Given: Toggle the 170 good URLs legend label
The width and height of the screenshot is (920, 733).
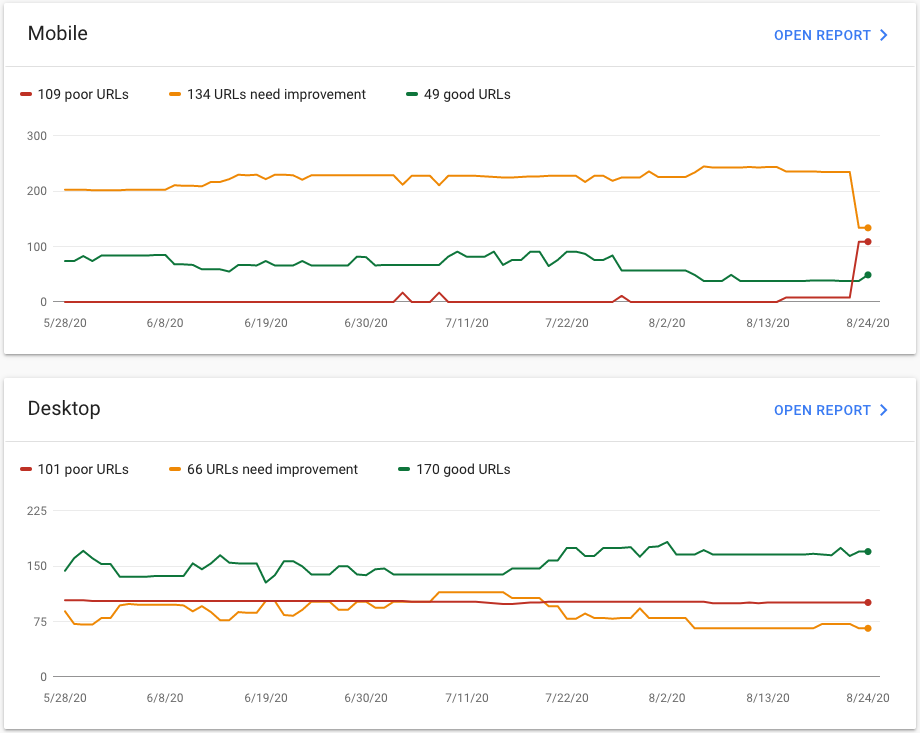Looking at the screenshot, I should [x=463, y=469].
